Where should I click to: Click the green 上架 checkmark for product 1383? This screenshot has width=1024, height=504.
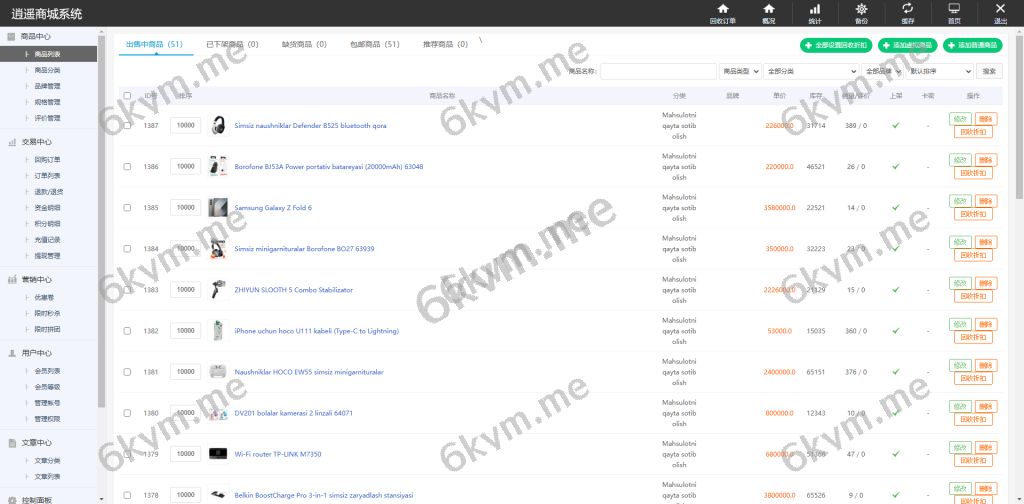(896, 290)
